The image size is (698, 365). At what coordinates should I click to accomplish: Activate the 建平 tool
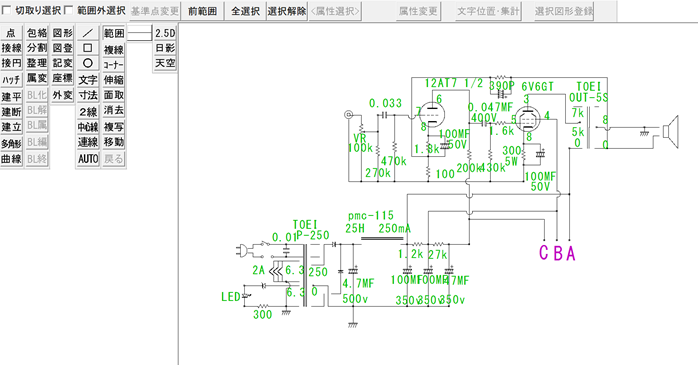(x=12, y=96)
